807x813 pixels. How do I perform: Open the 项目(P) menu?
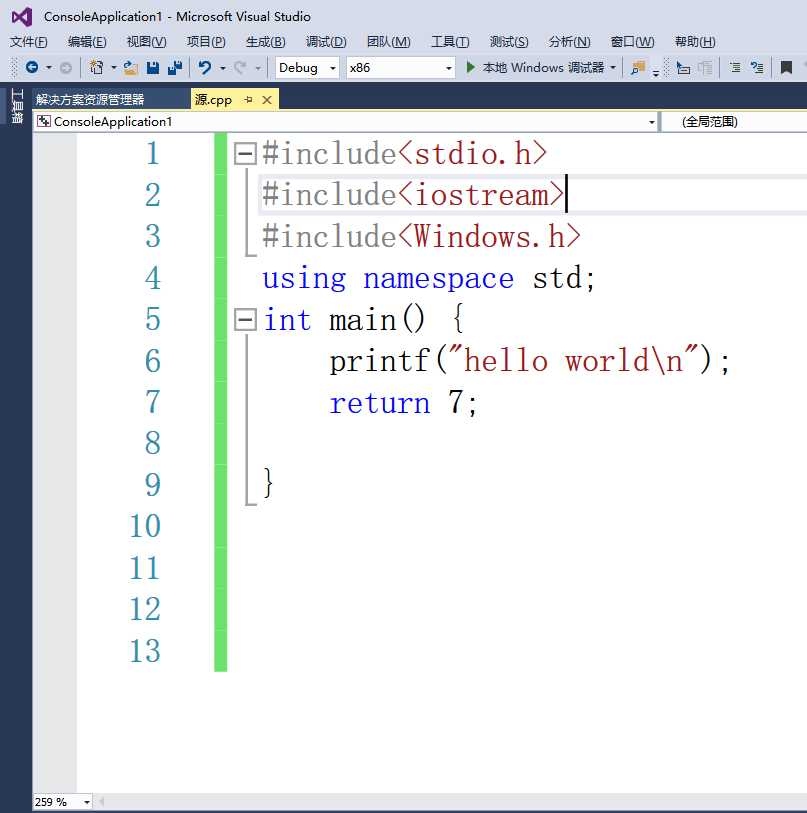click(x=206, y=41)
